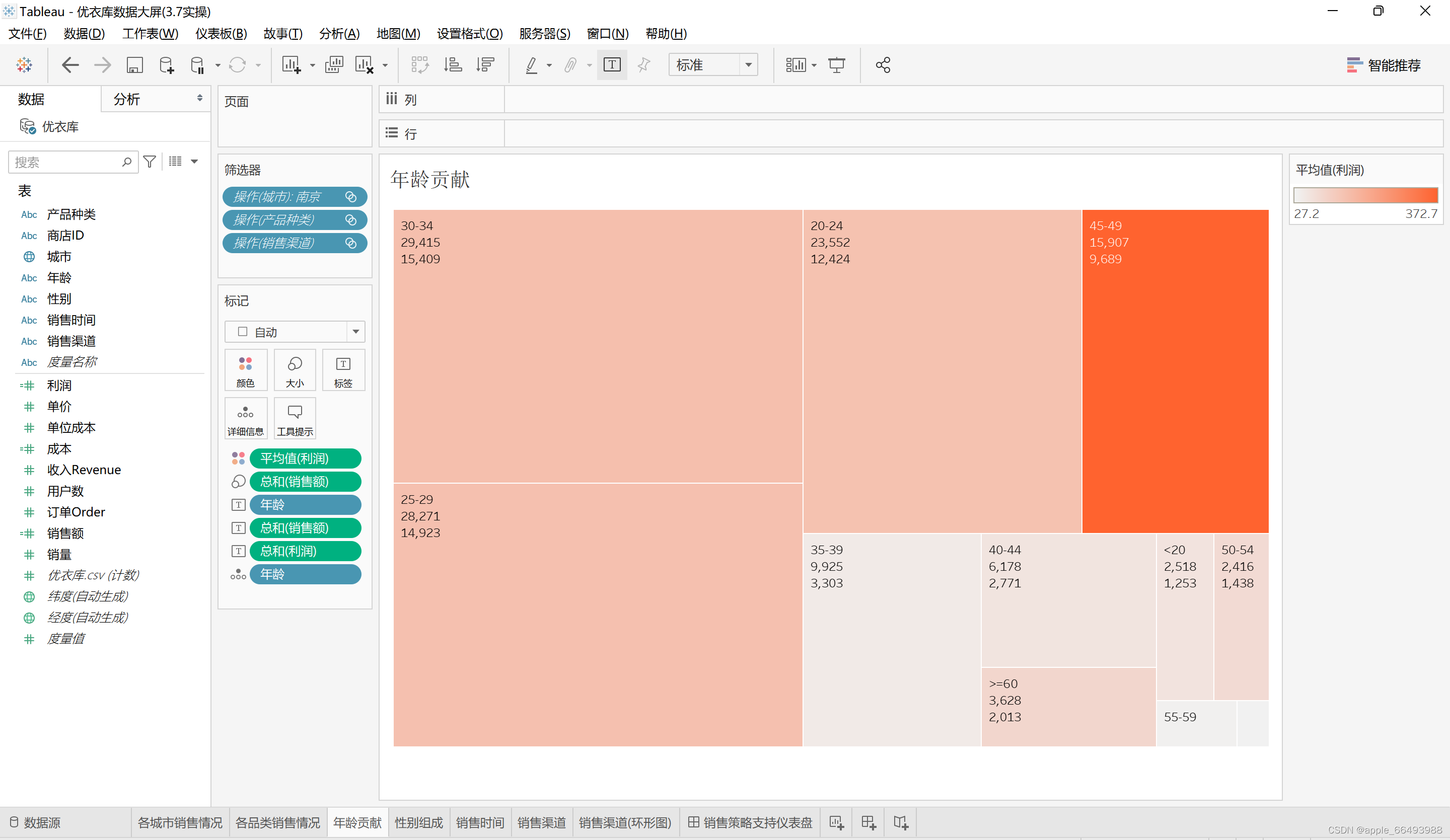Click the presentation mode icon
The width and height of the screenshot is (1450, 840).
point(836,65)
